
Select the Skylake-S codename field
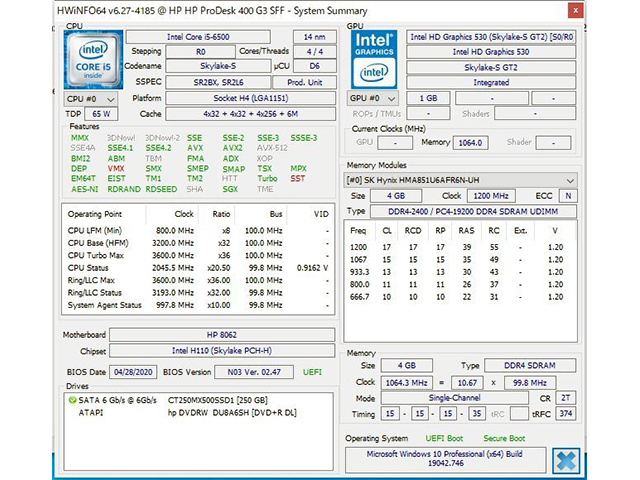218,66
